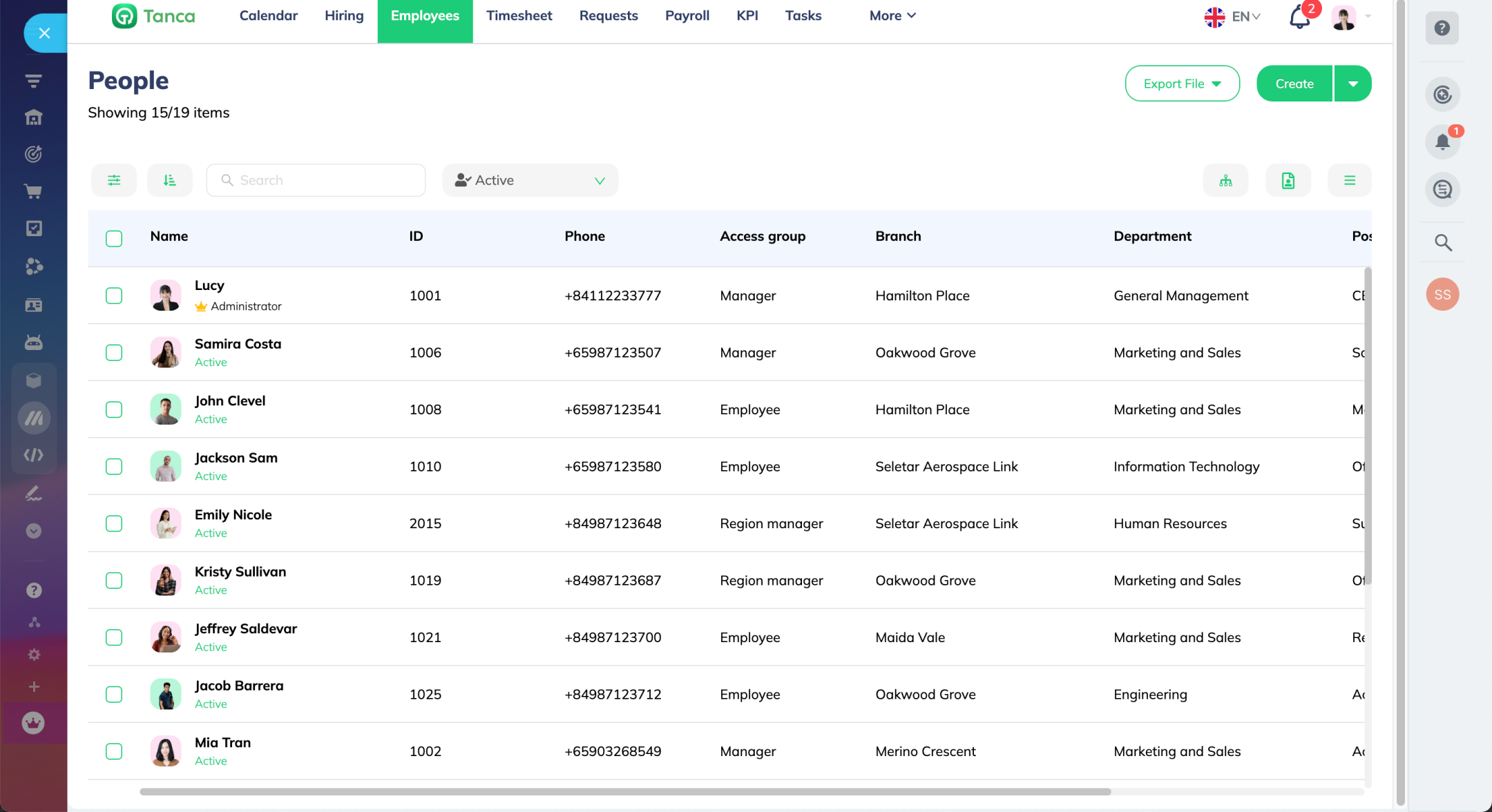Switch to the Timesheet tab
The height and width of the screenshot is (812, 1492).
point(519,16)
